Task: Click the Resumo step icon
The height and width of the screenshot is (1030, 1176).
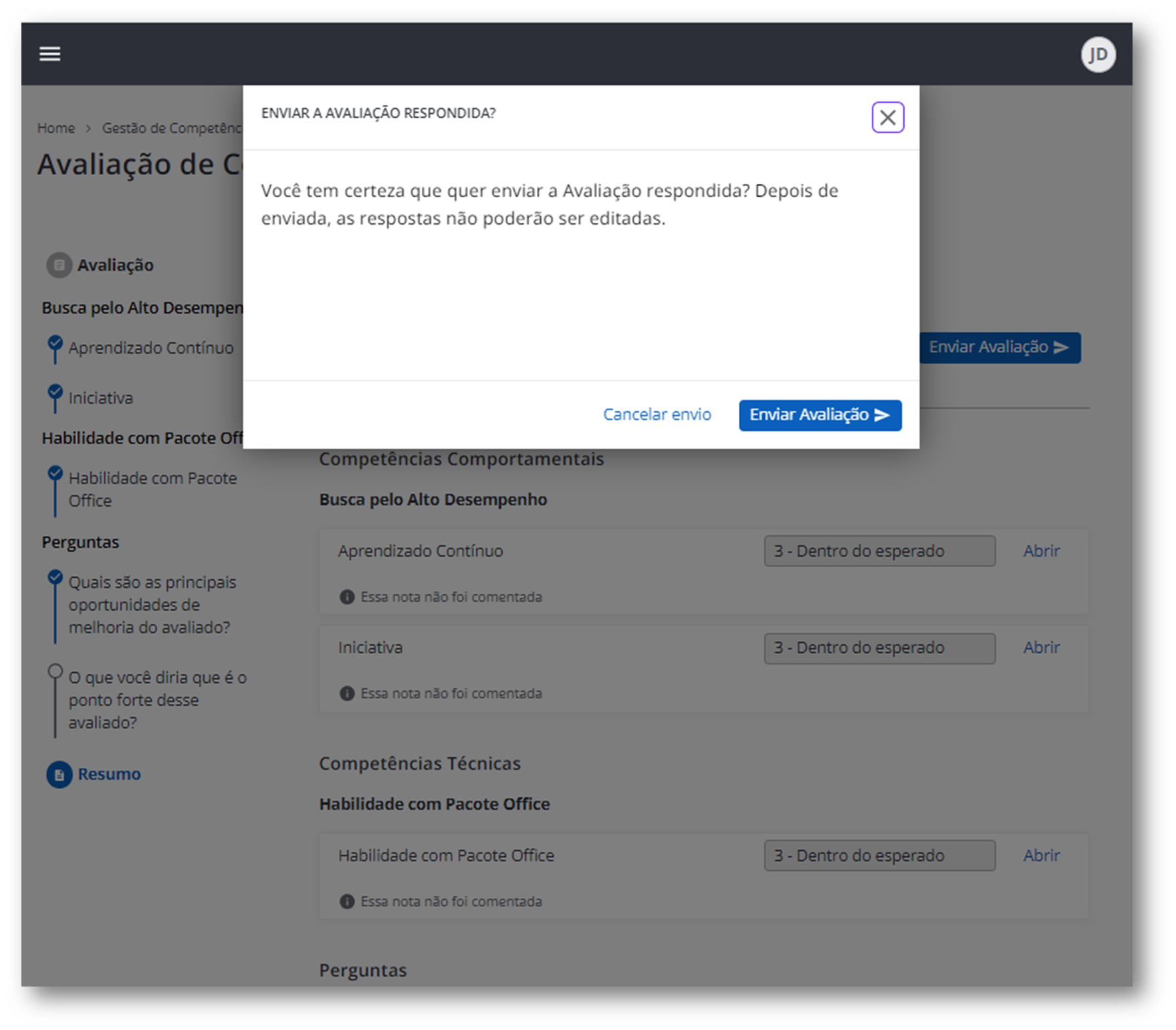Action: click(60, 775)
